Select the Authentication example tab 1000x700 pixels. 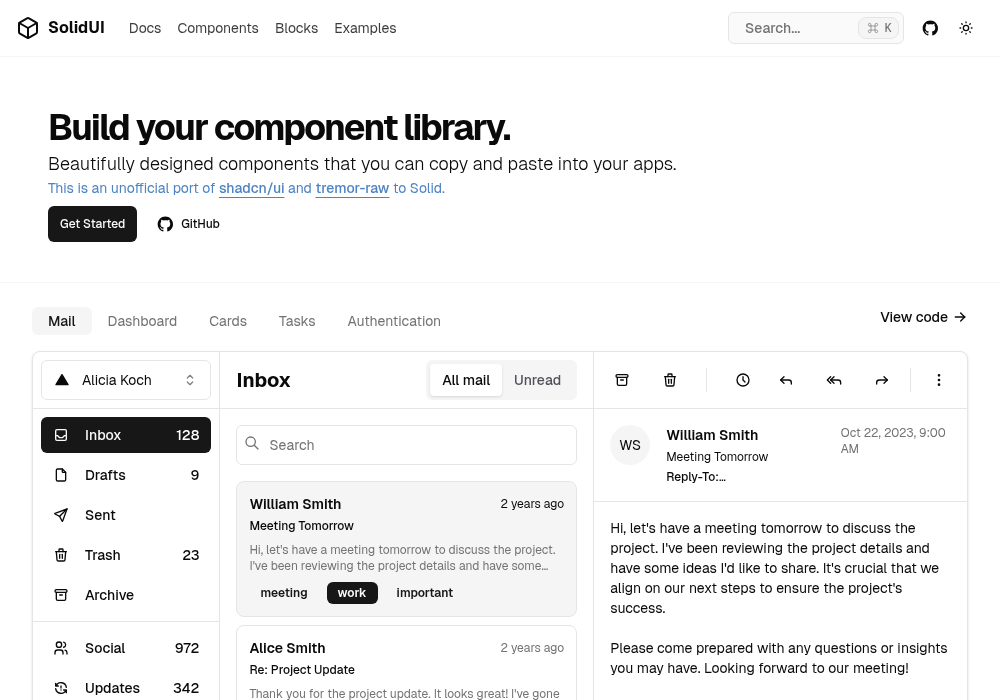coord(393,321)
